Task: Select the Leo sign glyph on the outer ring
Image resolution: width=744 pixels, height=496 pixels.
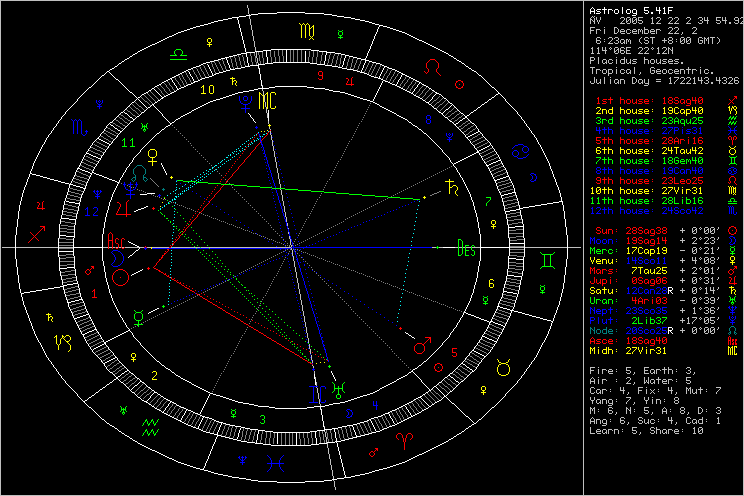Action: coord(432,67)
